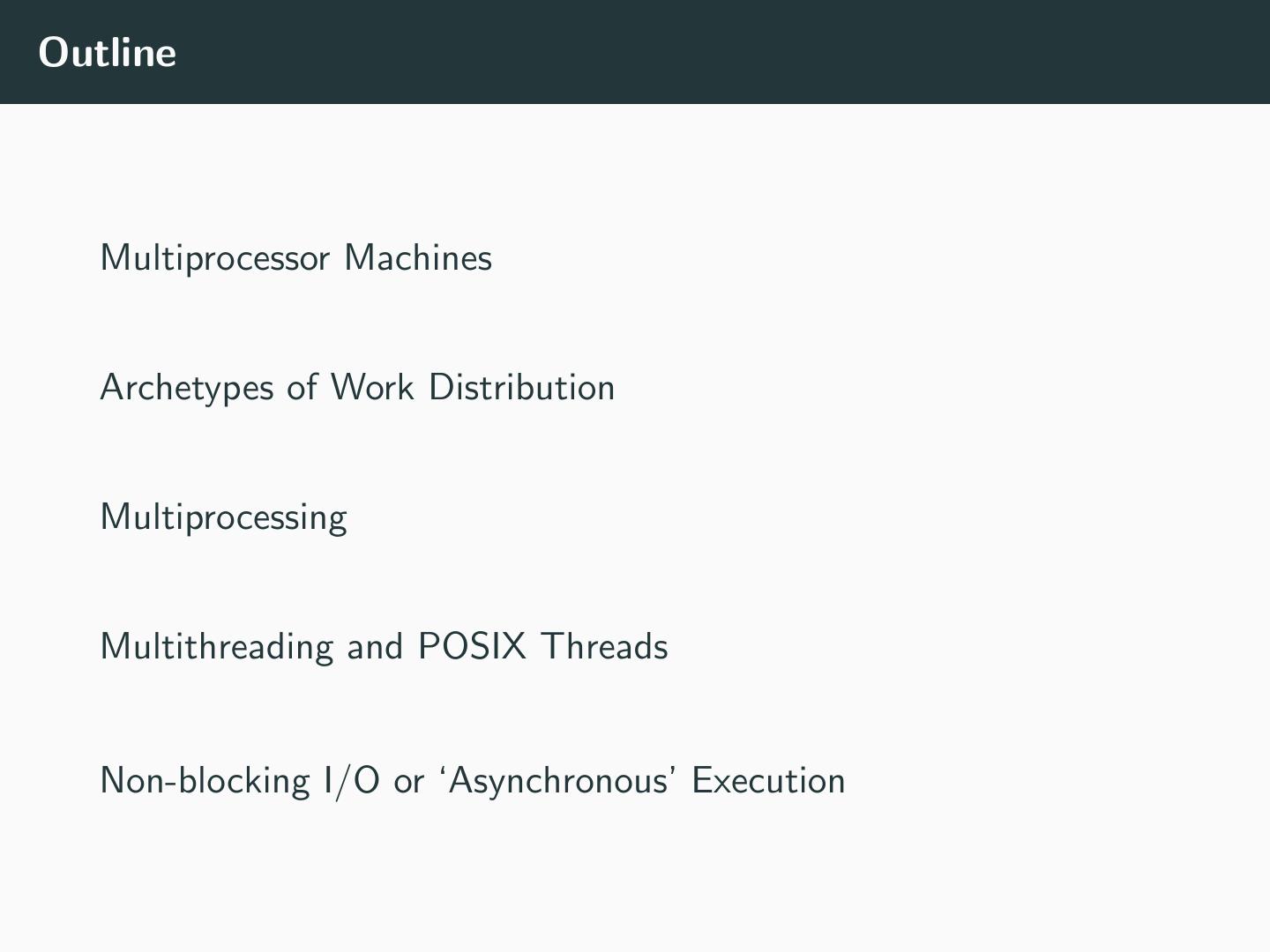The width and height of the screenshot is (1270, 952).
Task: Click the word 'Non-blocking' in the outline
Action: pos(205,781)
